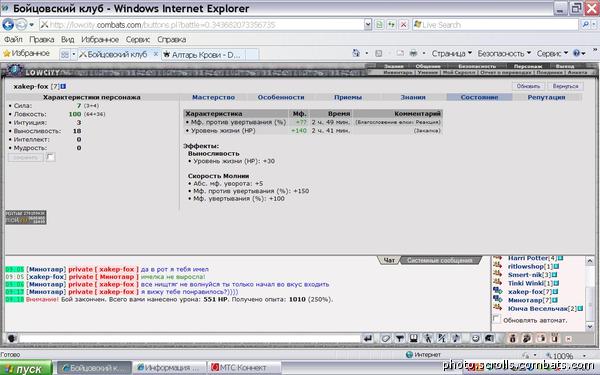
Task: Click the filter funnel icon in chat bar
Action: 400,338
